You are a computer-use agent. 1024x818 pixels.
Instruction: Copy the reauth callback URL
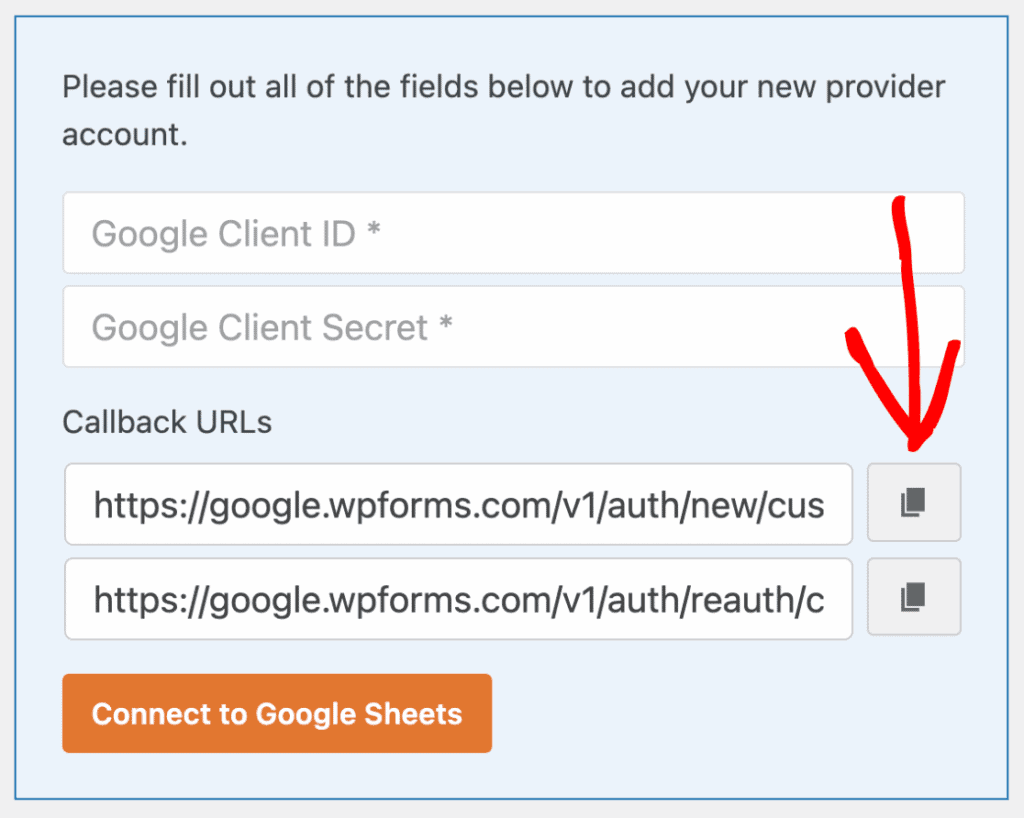pos(914,597)
